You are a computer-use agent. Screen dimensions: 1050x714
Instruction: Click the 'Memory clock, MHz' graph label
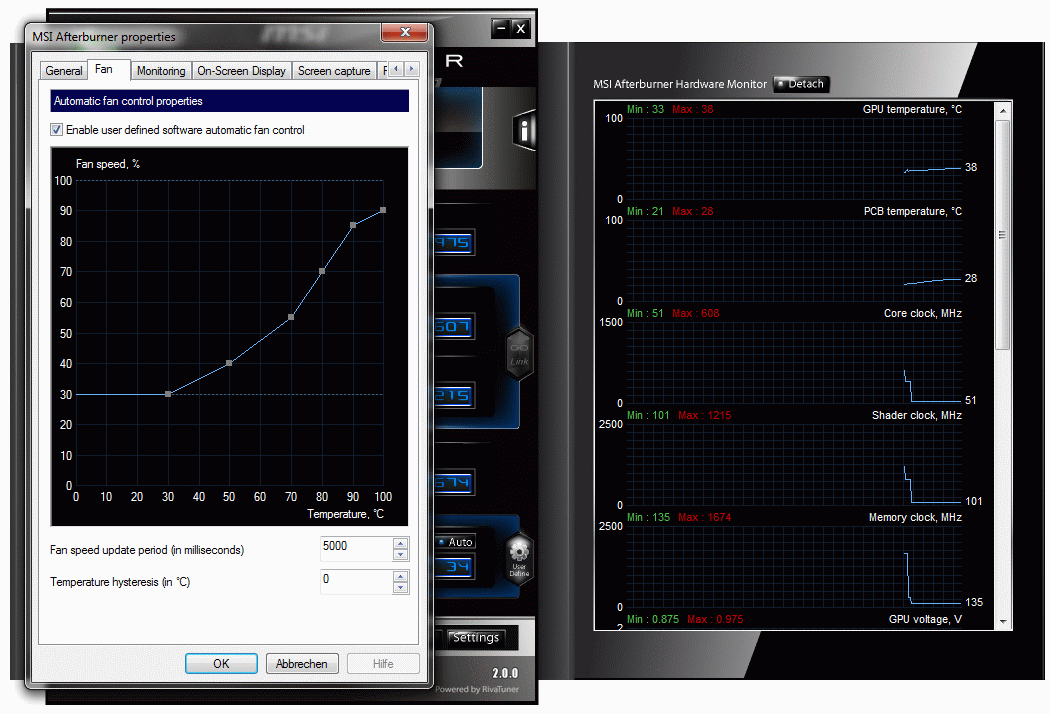tap(915, 517)
